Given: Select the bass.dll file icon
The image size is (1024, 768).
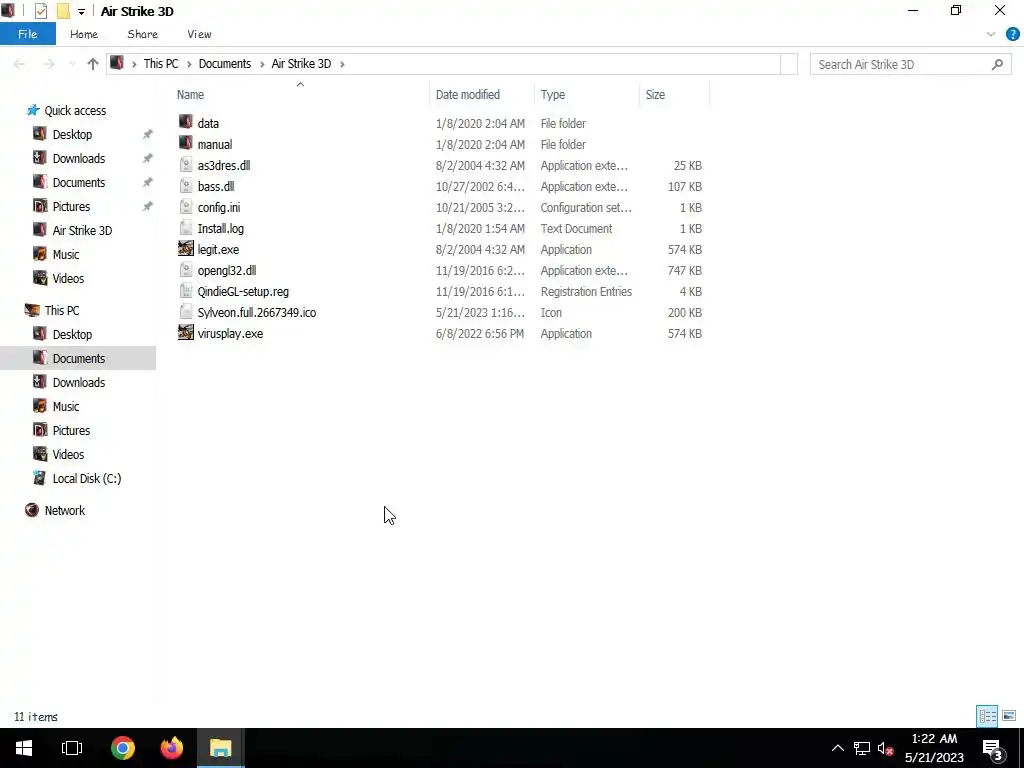Looking at the screenshot, I should [186, 186].
